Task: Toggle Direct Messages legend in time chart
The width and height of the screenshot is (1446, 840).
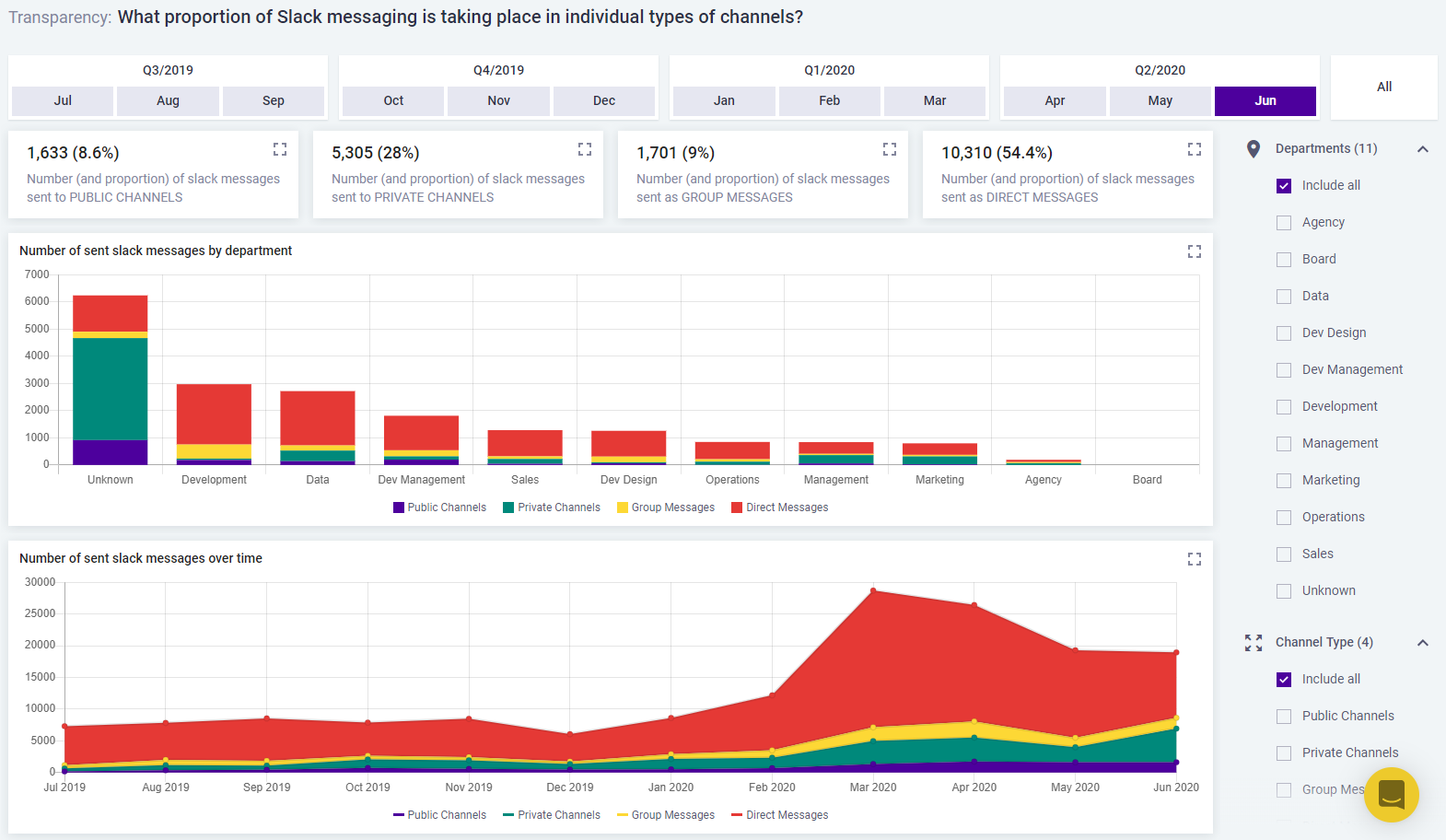Action: (780, 815)
